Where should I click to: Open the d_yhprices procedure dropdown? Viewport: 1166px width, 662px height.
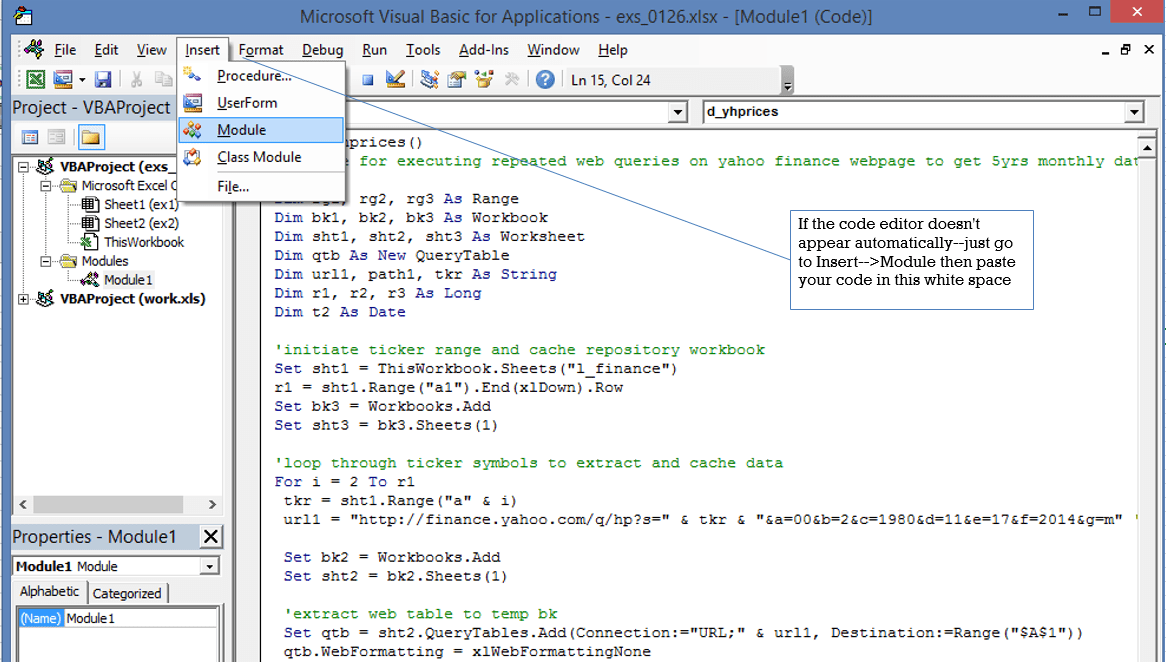point(1134,112)
